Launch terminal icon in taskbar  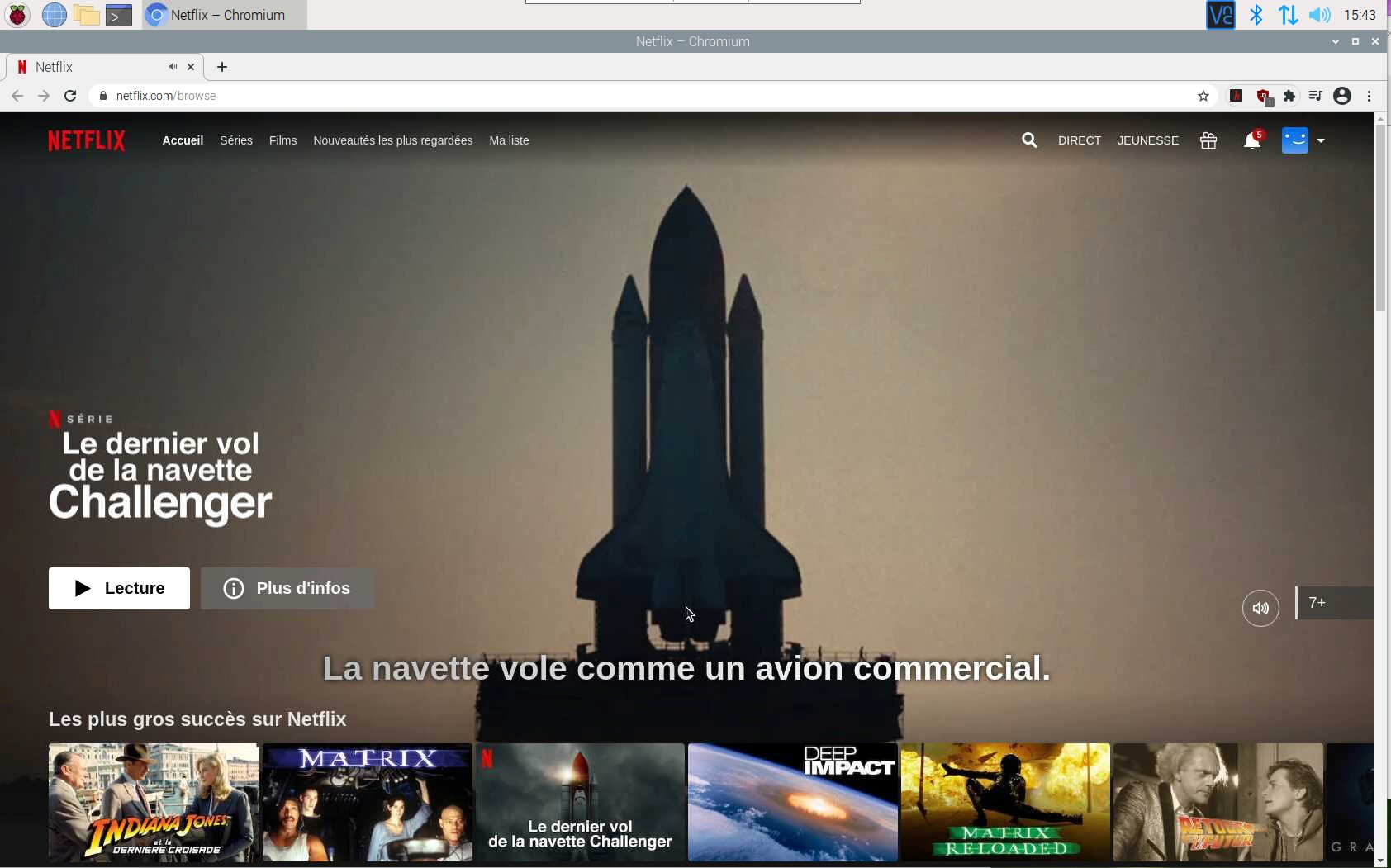click(120, 15)
